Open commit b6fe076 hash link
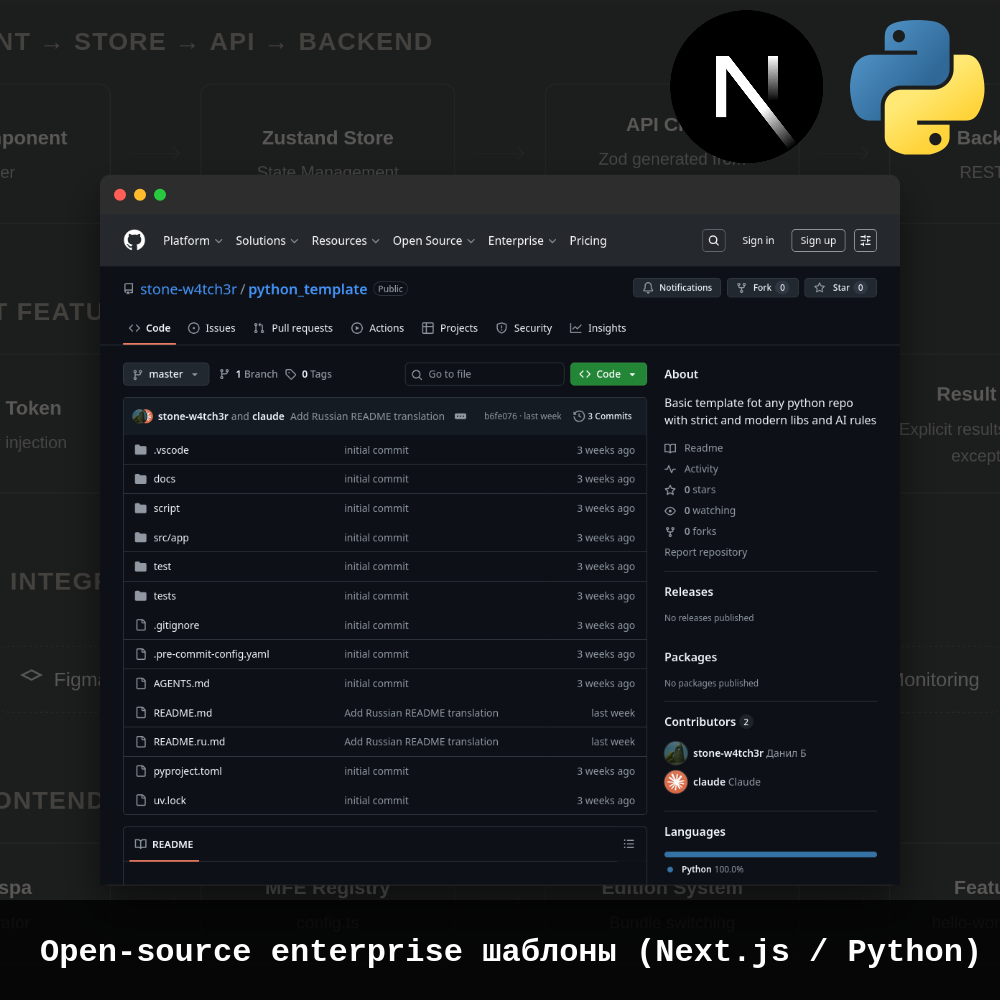This screenshot has width=1000, height=1000. click(501, 416)
